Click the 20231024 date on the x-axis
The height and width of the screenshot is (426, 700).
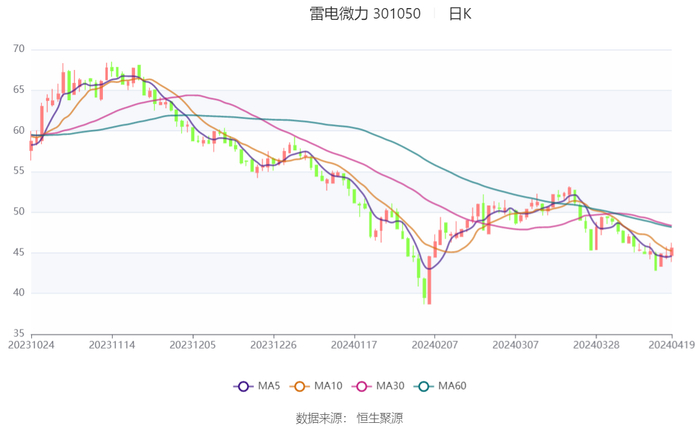[31, 345]
